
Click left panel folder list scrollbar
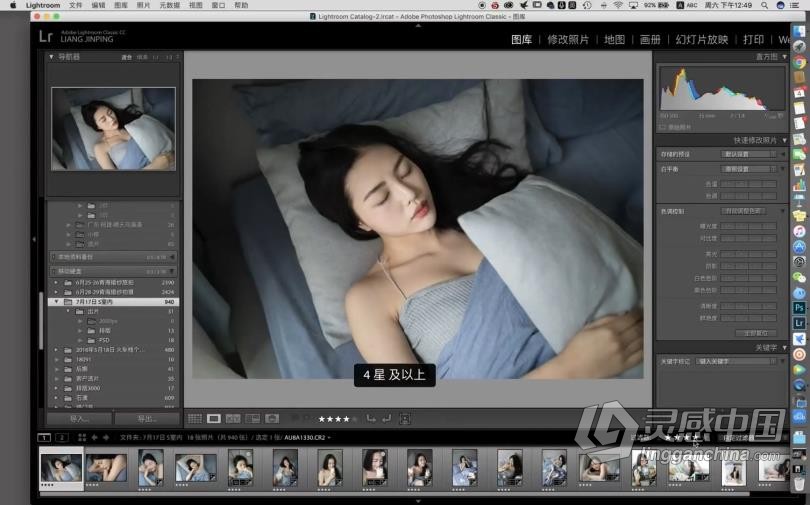click(41, 320)
